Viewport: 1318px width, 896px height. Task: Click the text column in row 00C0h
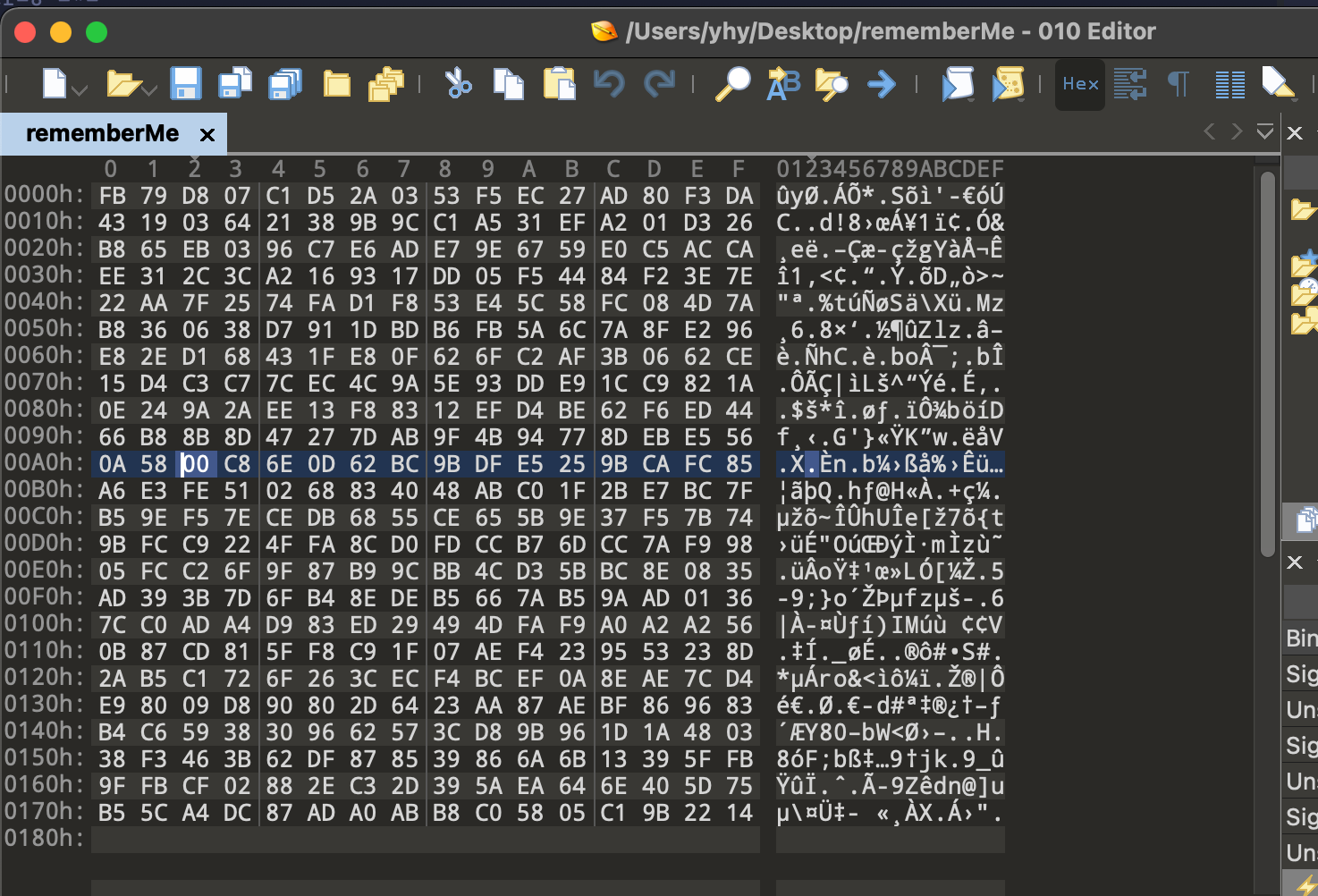tap(890, 518)
